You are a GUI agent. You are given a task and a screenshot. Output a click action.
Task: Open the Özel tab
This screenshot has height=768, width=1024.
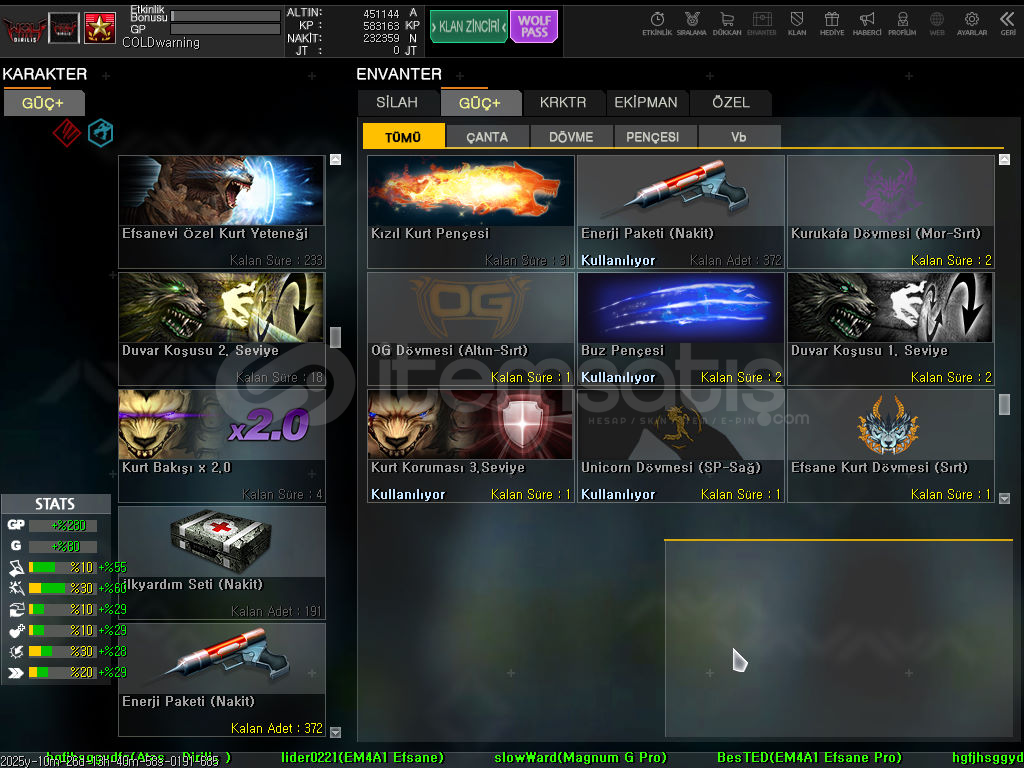[731, 103]
